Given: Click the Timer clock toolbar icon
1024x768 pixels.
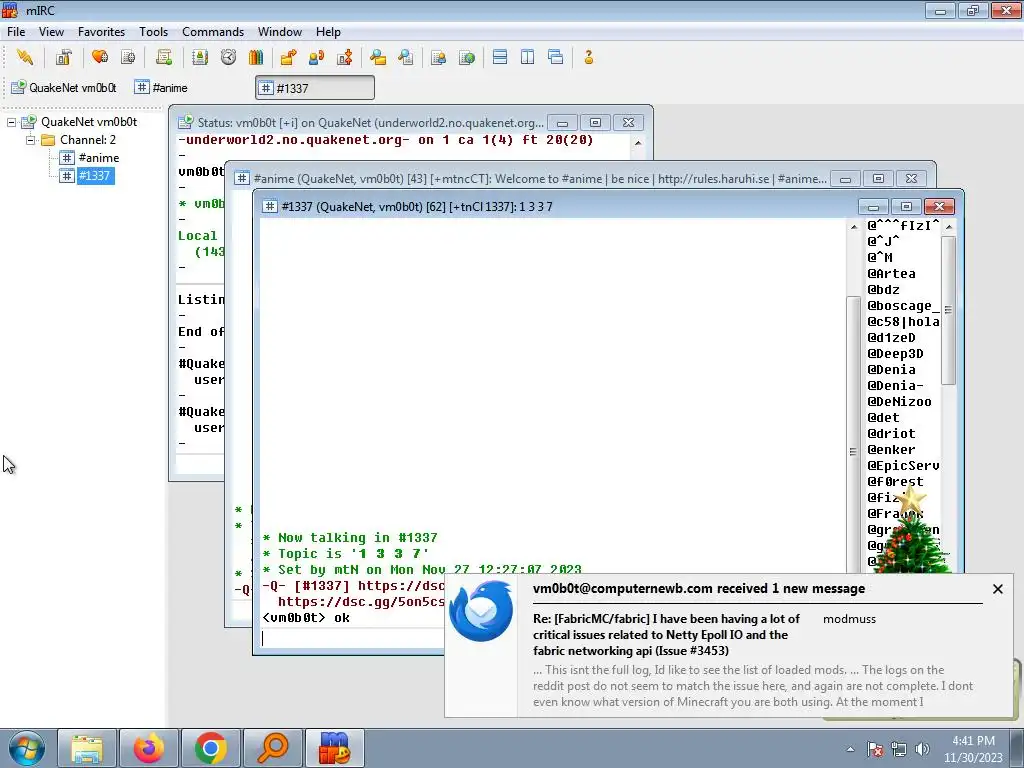Looking at the screenshot, I should [228, 57].
